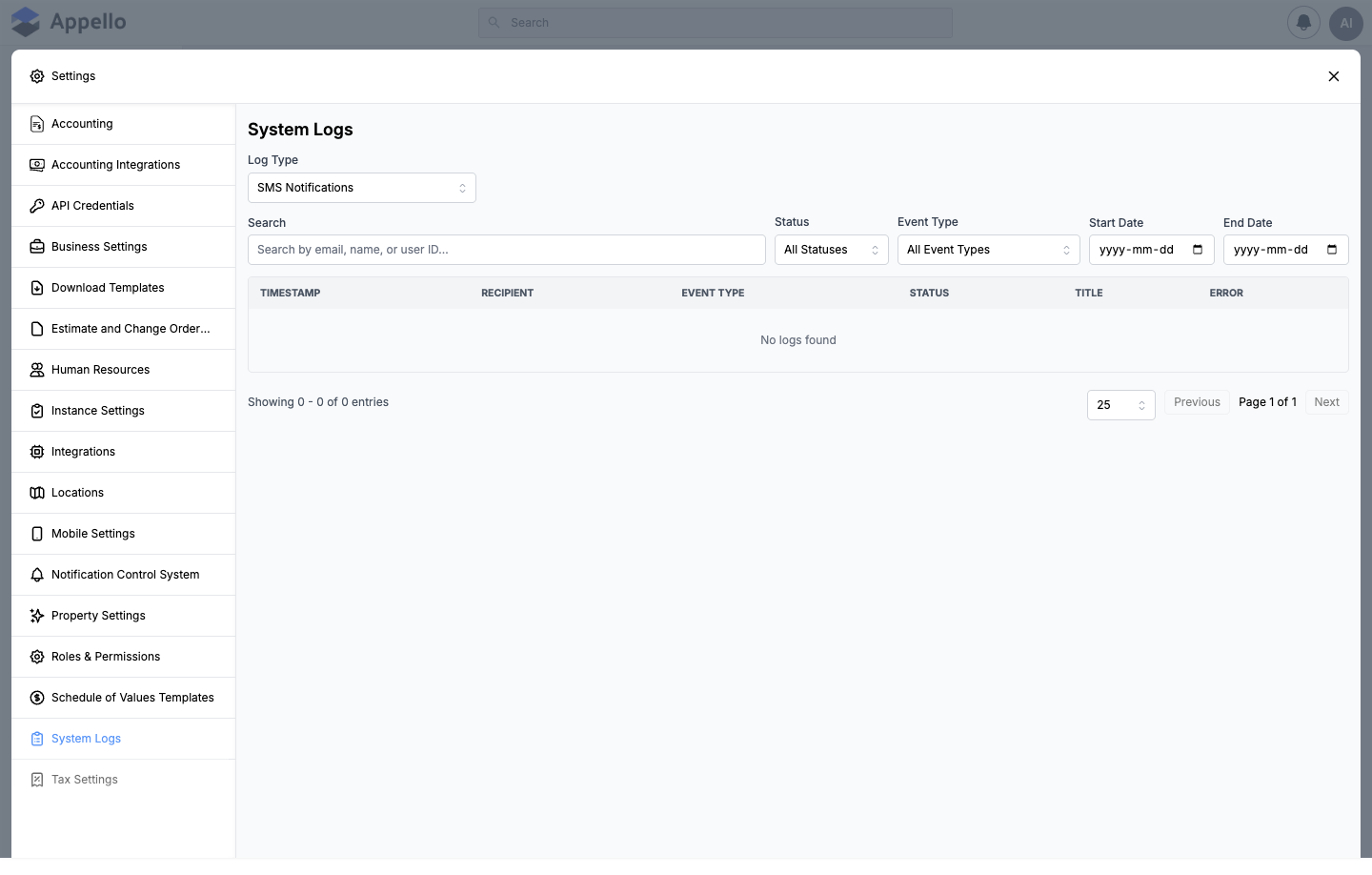
Task: Open the Start Date calendar picker
Action: click(1198, 250)
